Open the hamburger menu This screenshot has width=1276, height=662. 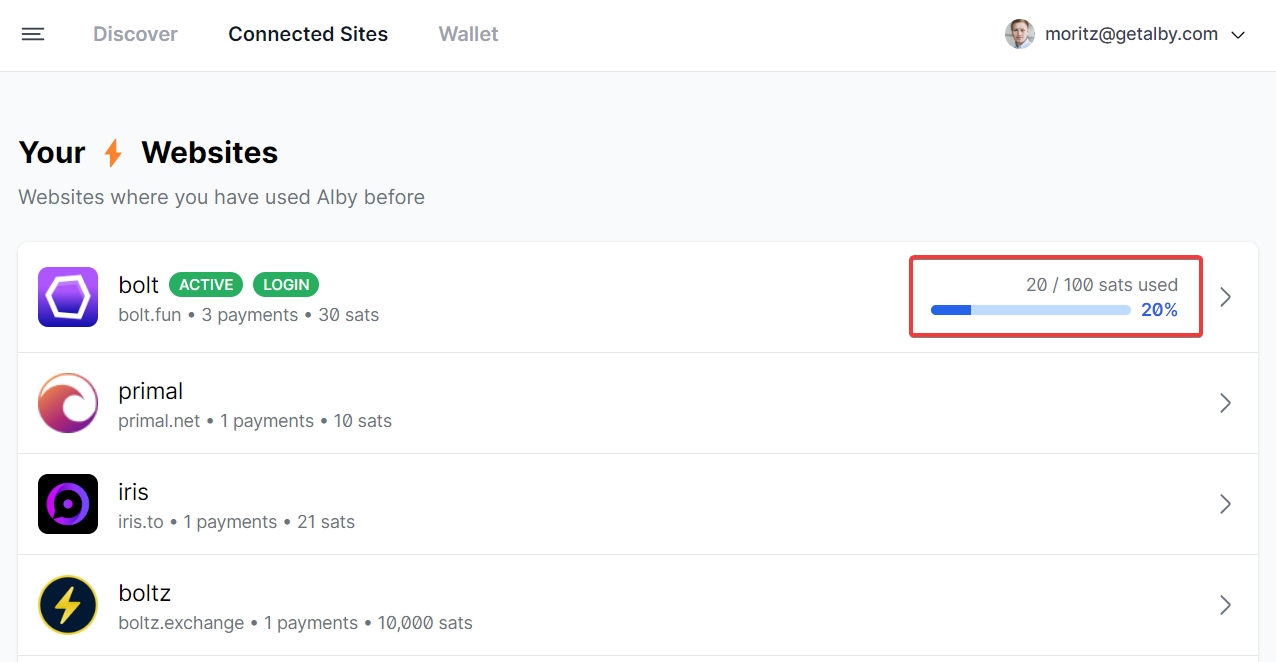click(33, 34)
